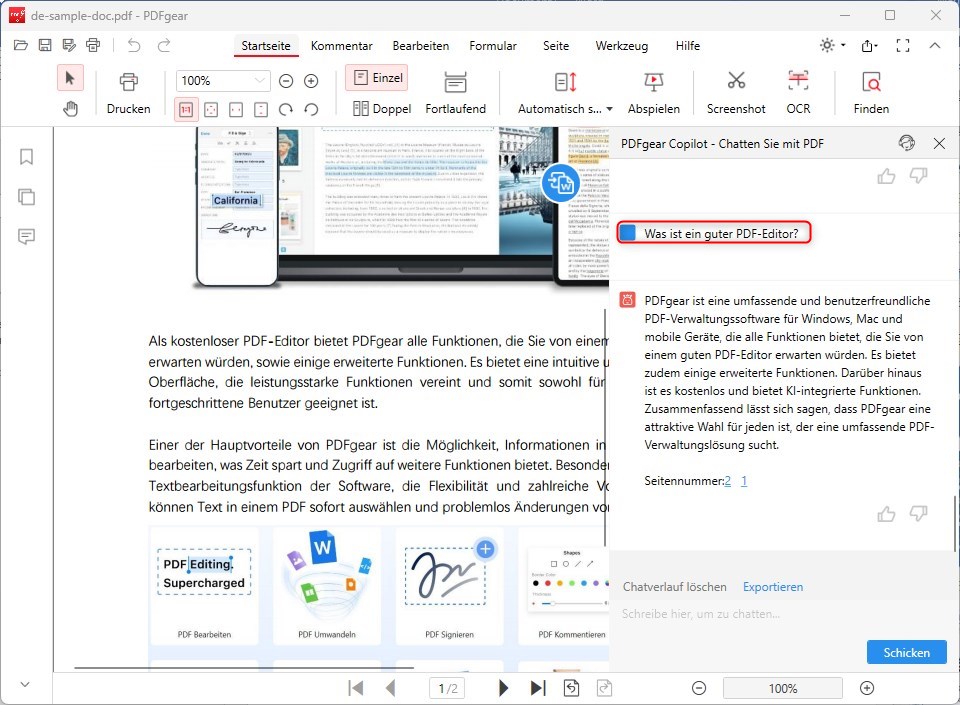Image resolution: width=960 pixels, height=705 pixels.
Task: Open the share export dropdown
Action: point(869,45)
